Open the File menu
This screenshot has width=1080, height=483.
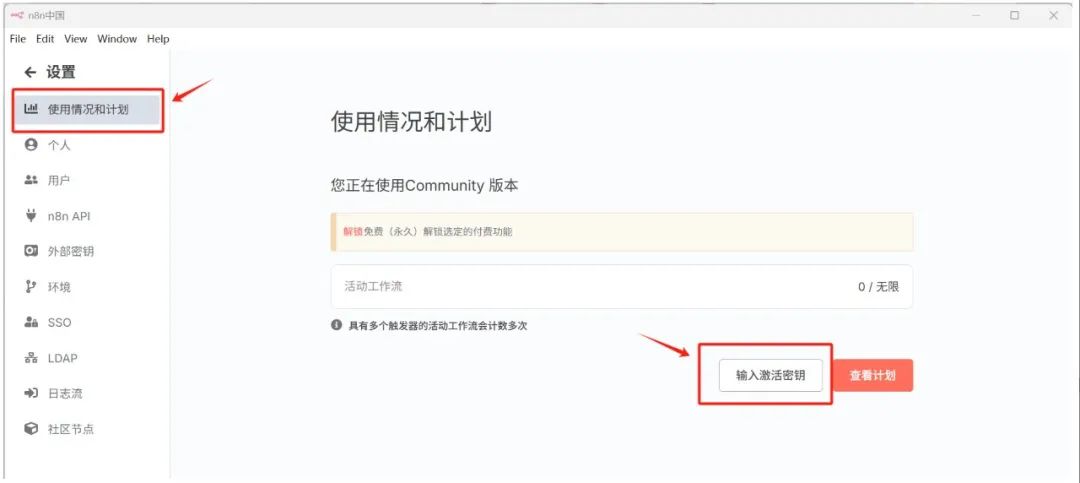click(18, 39)
